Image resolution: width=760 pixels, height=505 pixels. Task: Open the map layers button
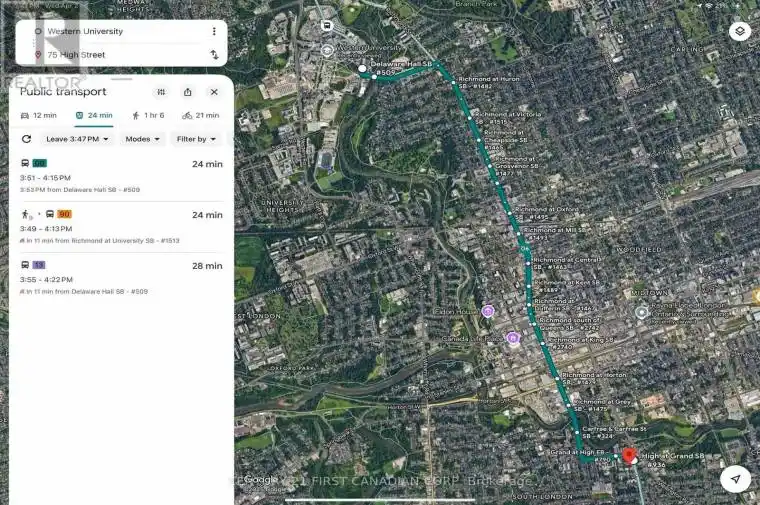click(740, 32)
